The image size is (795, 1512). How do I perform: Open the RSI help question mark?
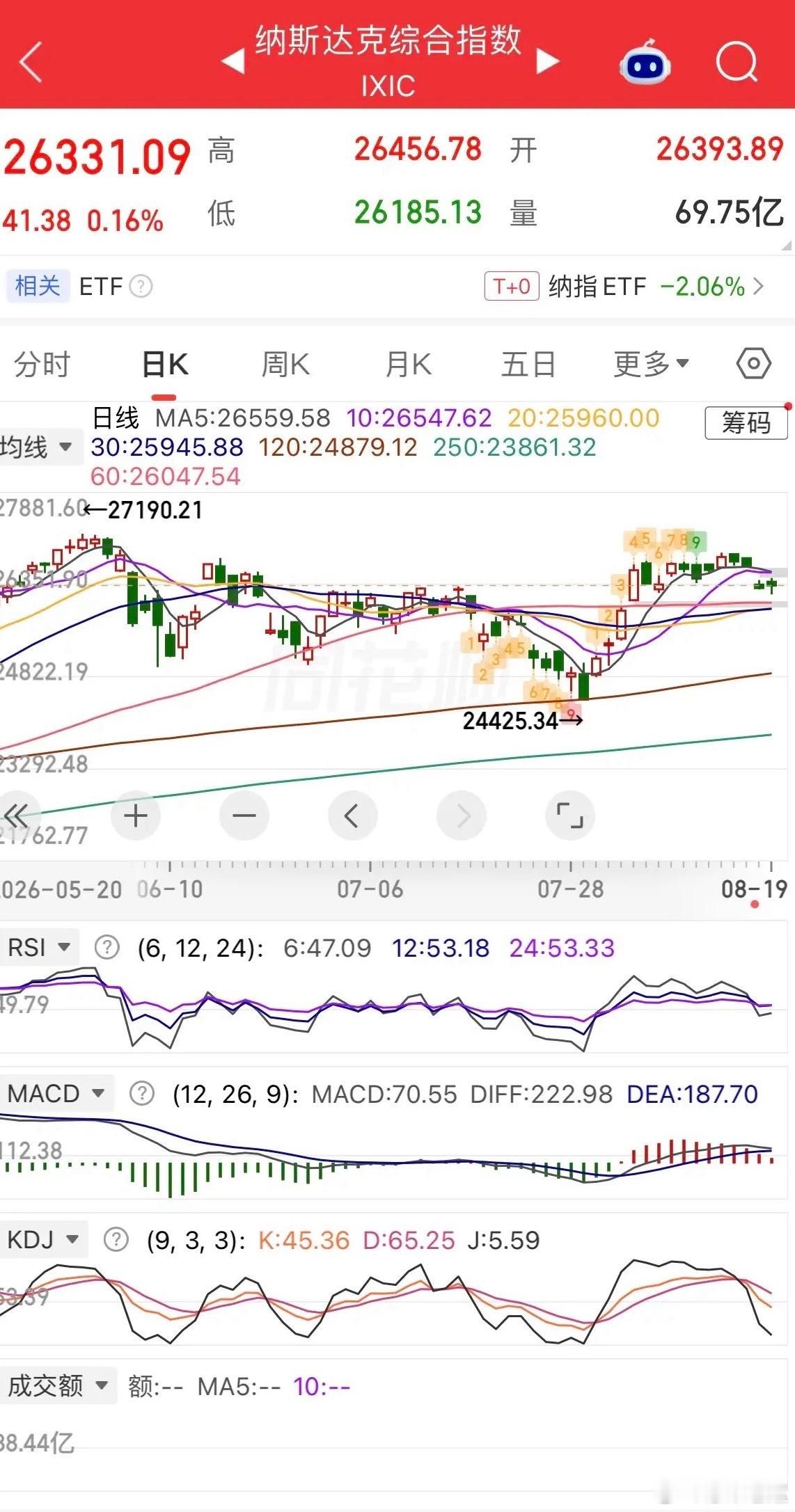[107, 948]
